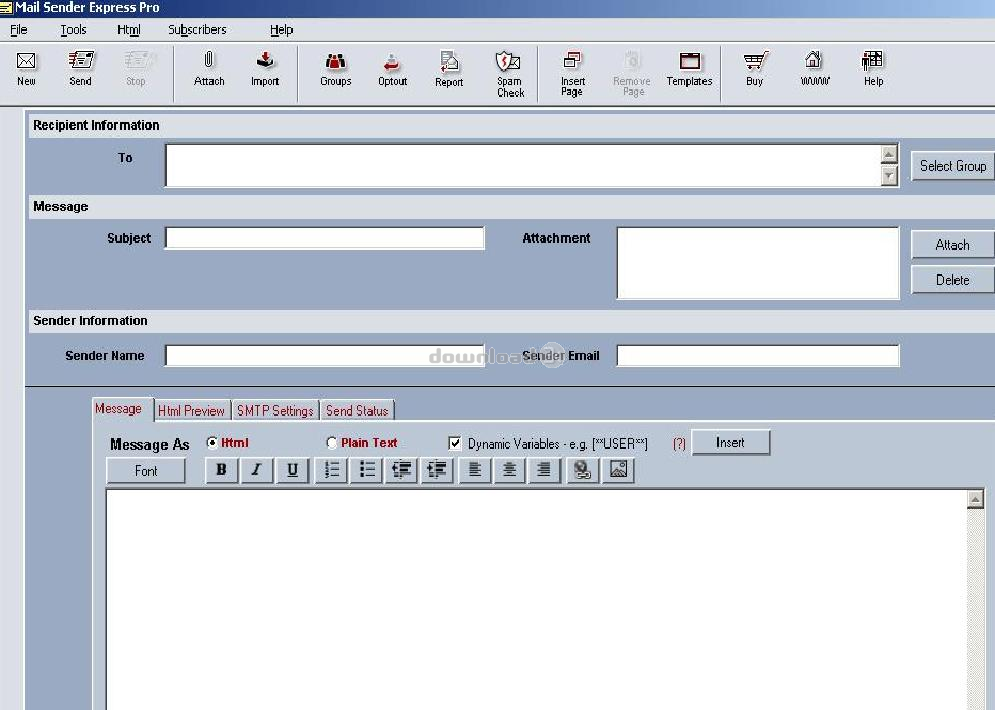
Task: Click the outdent icon
Action: pyautogui.click(x=402, y=470)
